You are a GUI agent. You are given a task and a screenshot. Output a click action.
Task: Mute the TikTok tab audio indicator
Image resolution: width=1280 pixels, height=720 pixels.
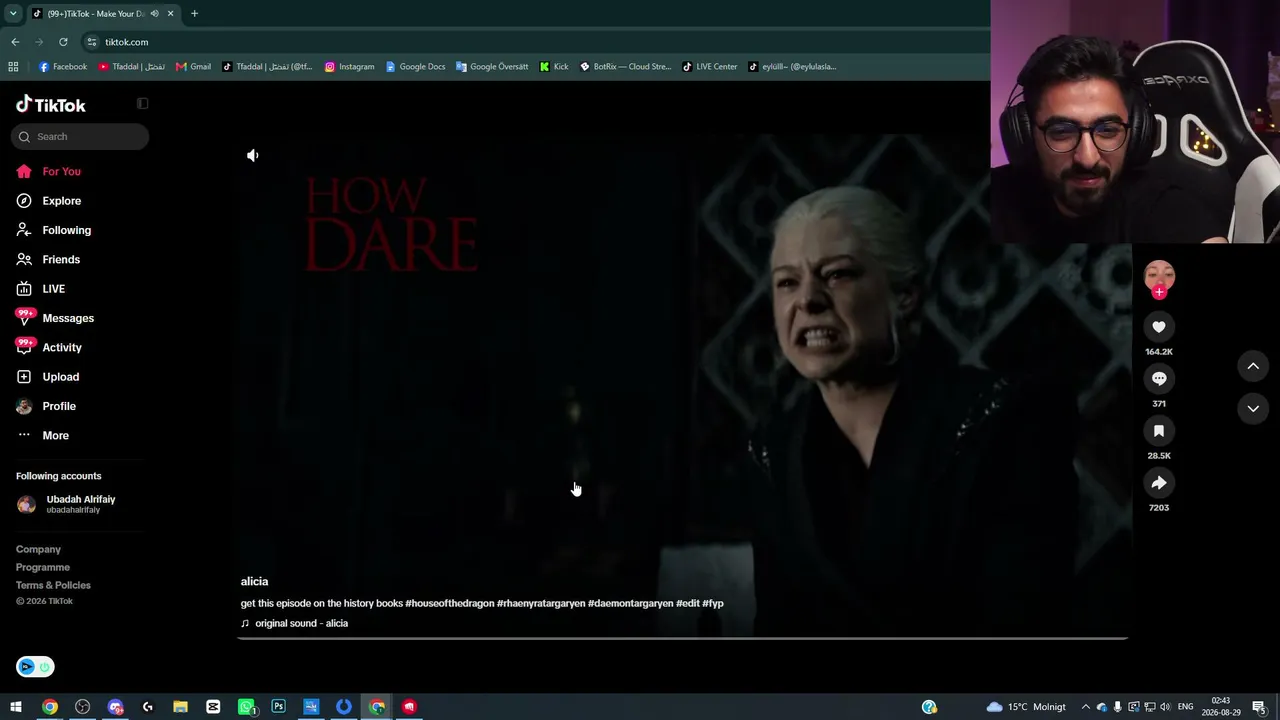pos(154,14)
